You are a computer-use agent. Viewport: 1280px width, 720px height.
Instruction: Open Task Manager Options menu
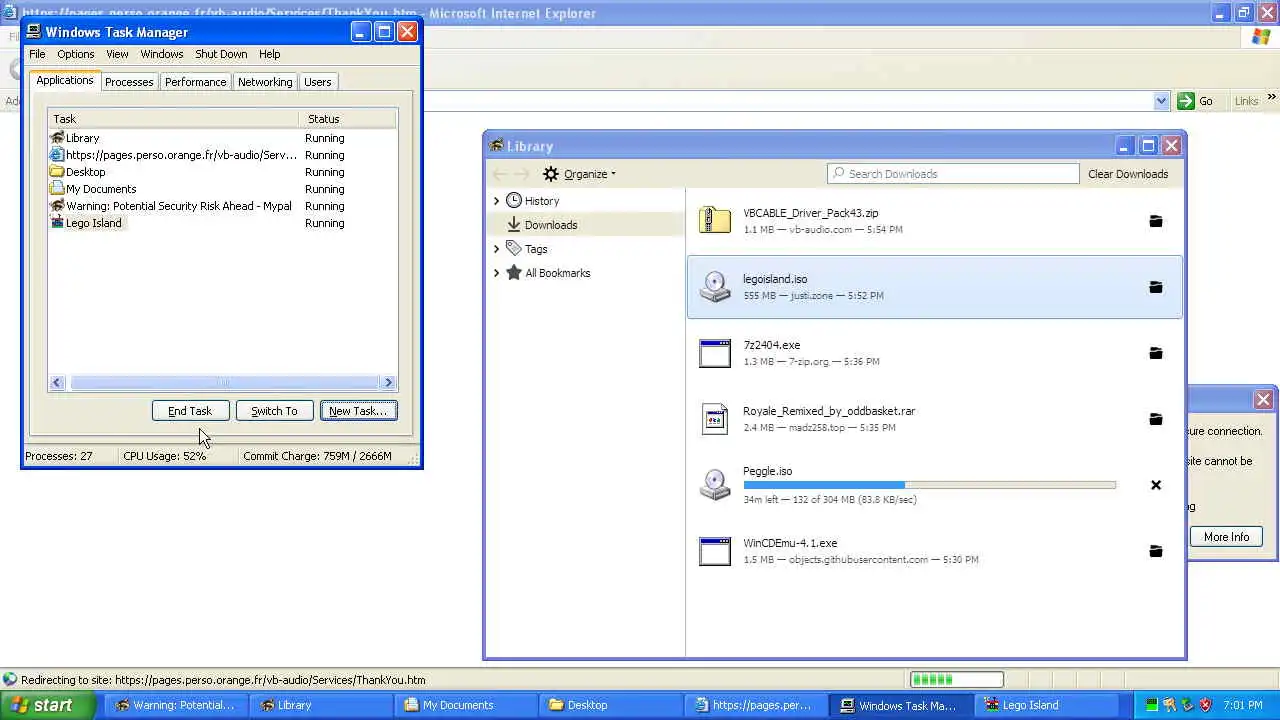(75, 54)
